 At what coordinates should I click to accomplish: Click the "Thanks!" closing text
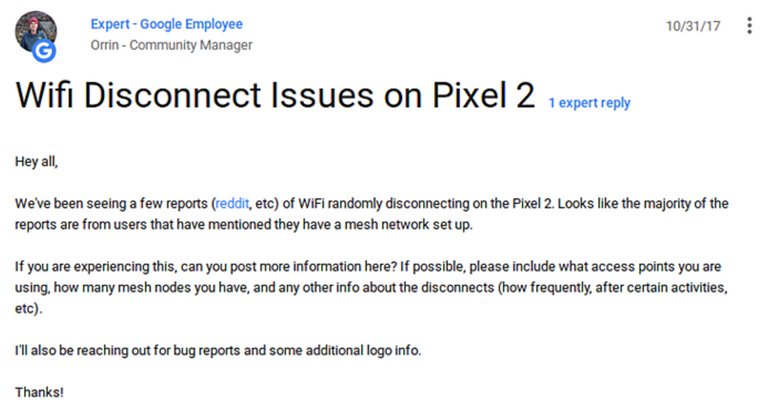click(x=39, y=392)
